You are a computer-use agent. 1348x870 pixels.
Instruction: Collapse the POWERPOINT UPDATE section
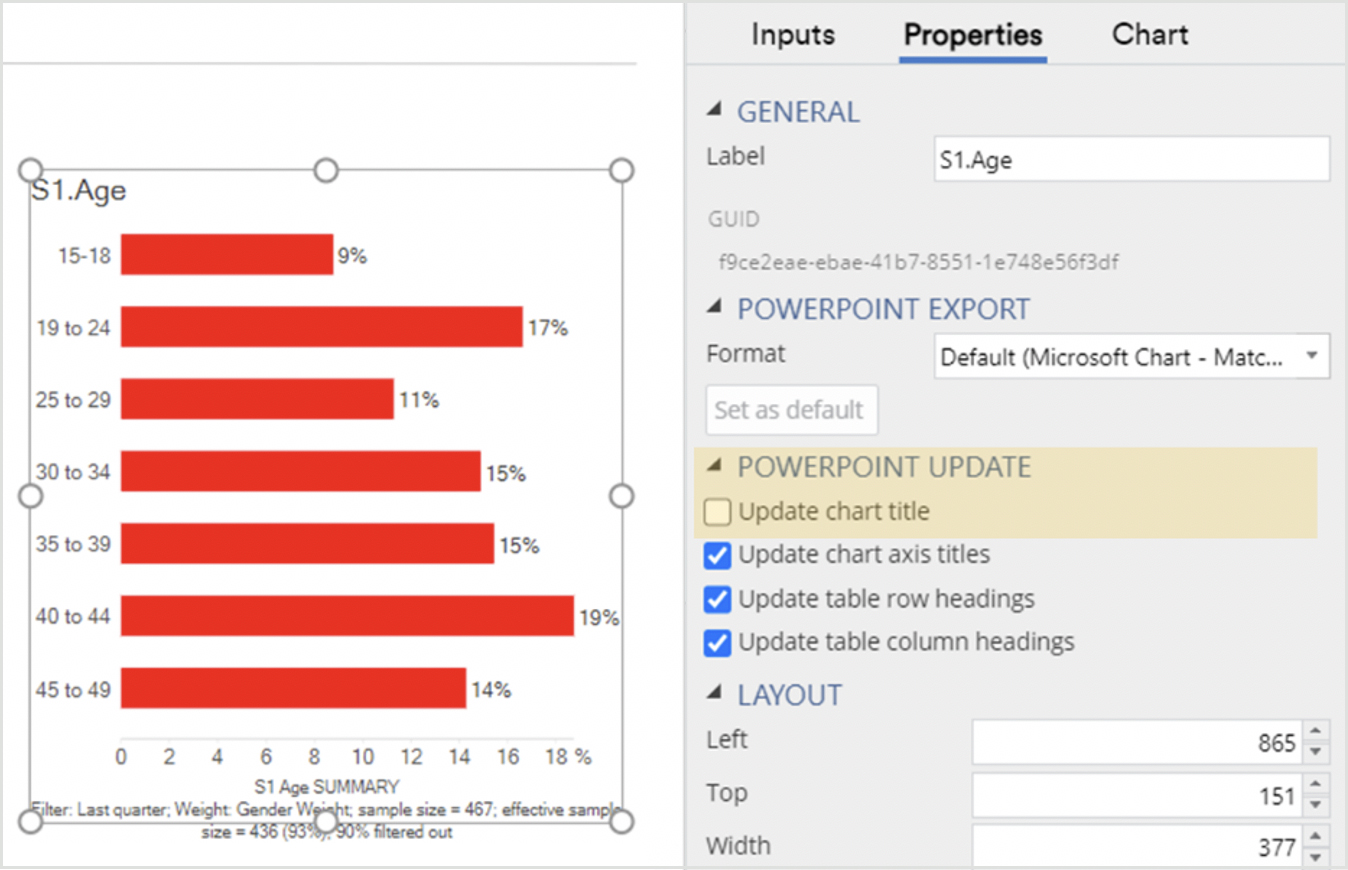[x=714, y=466]
